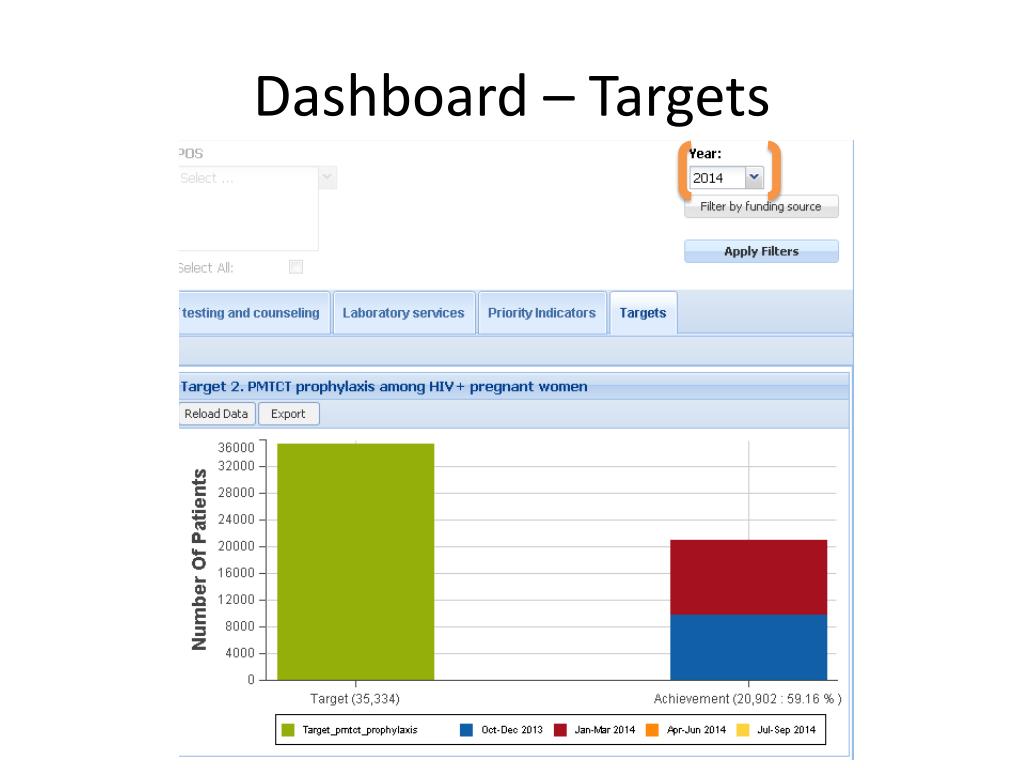Screen dimensions: 1024x768
Task: Toggle the Select All checkbox
Action: pos(296,266)
